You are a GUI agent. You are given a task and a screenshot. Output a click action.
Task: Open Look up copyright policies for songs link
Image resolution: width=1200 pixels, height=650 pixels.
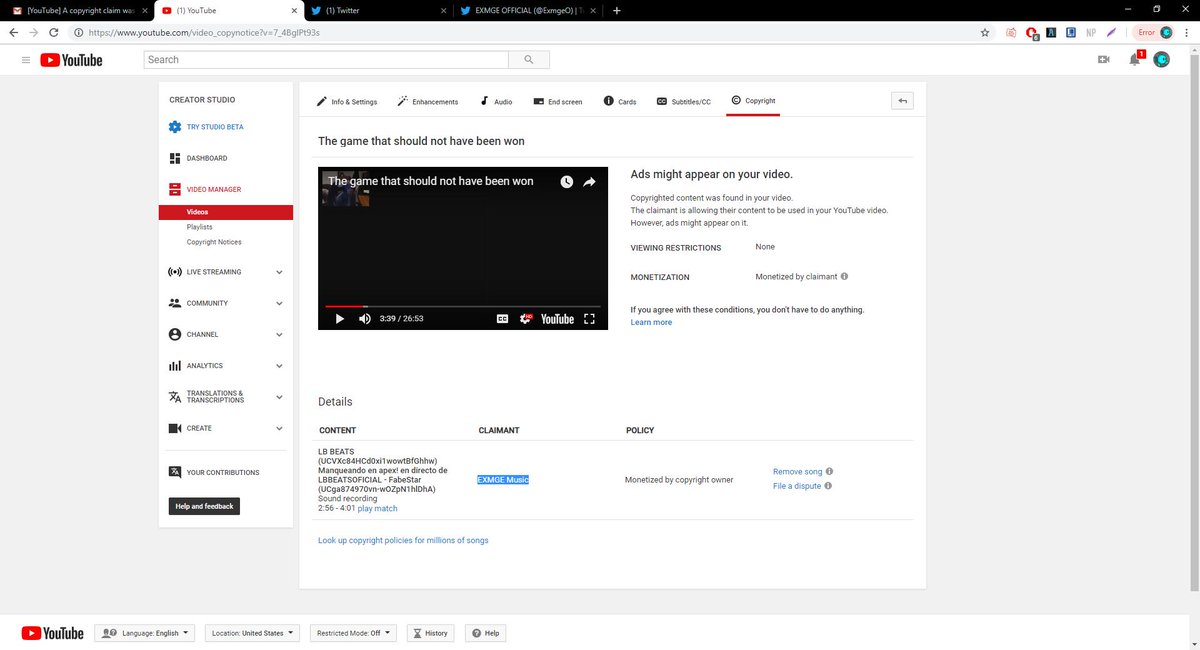tap(403, 540)
